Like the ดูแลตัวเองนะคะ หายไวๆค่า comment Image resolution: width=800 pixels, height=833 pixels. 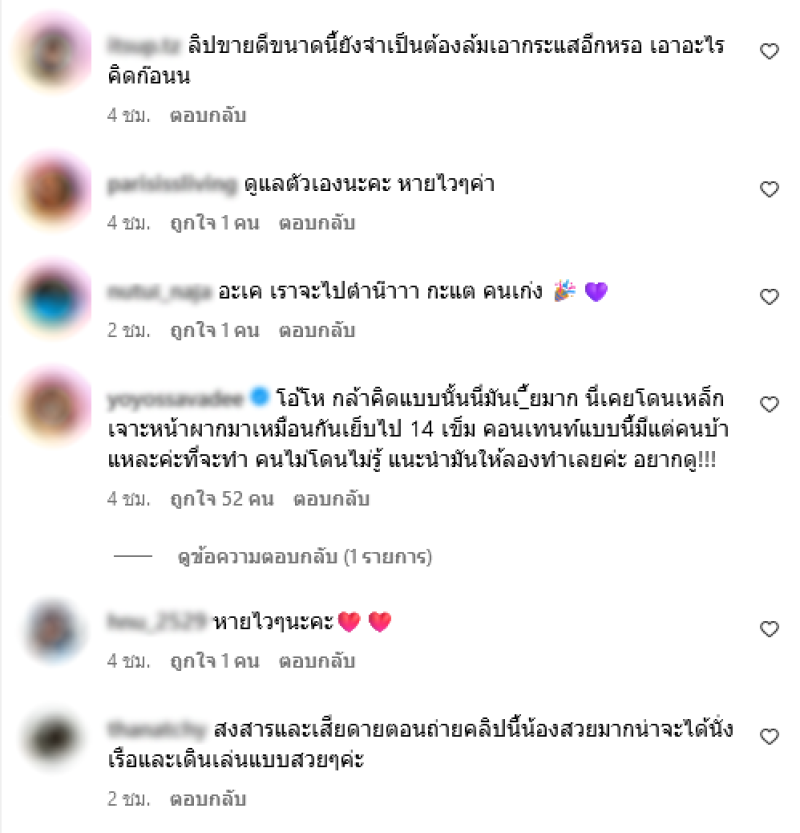point(769,189)
